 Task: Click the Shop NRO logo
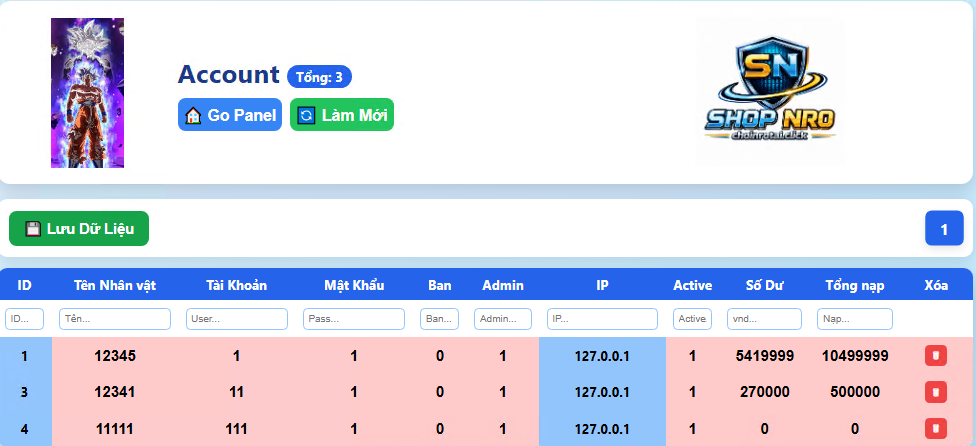770,91
